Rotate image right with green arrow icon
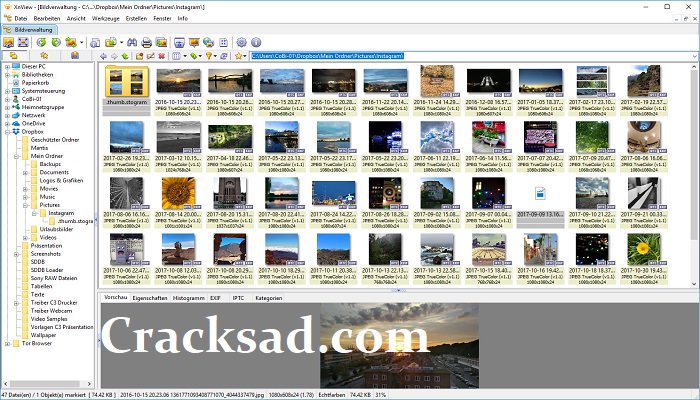Image resolution: width=700 pixels, height=400 pixels. click(x=56, y=42)
